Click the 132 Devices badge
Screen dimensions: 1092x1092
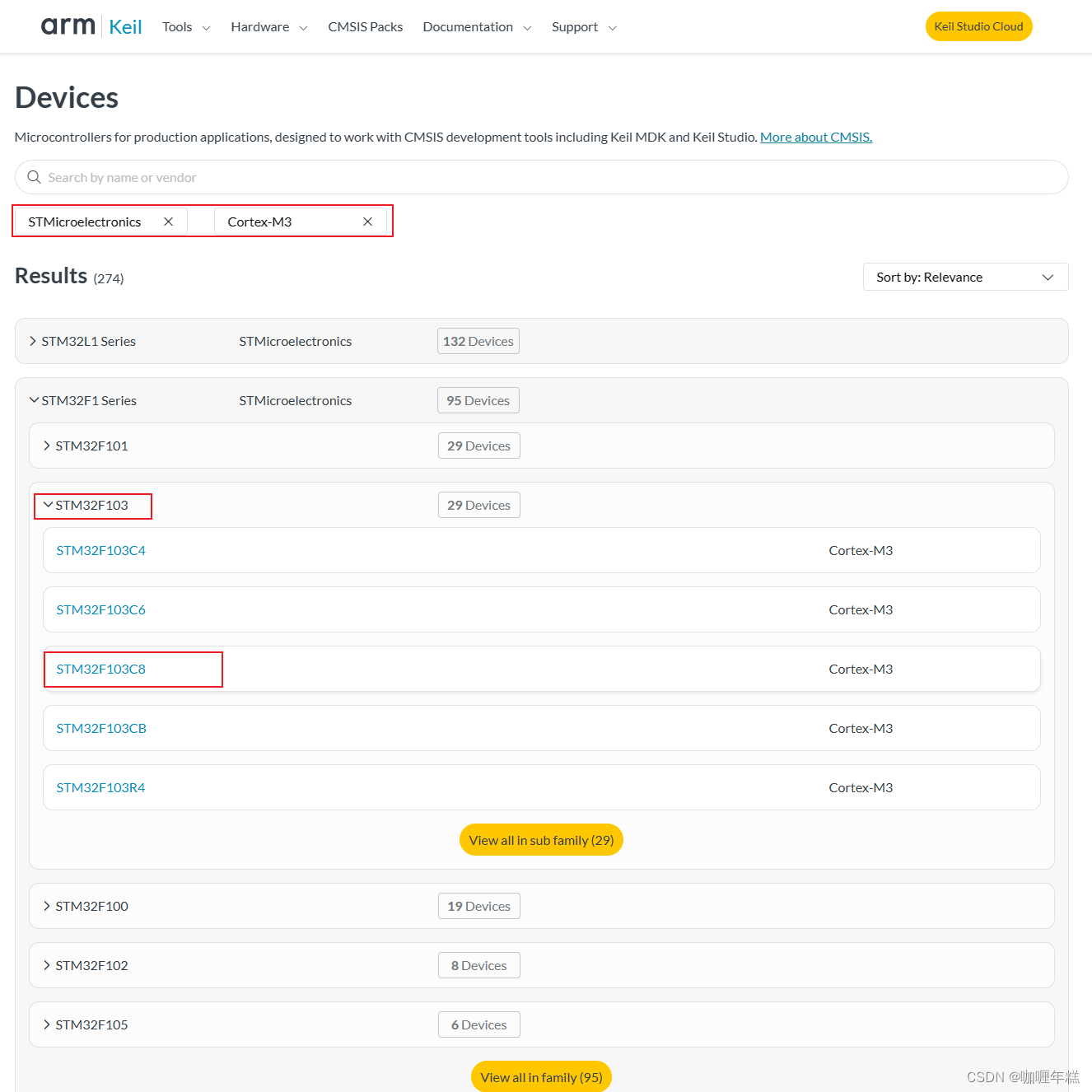pyautogui.click(x=478, y=341)
